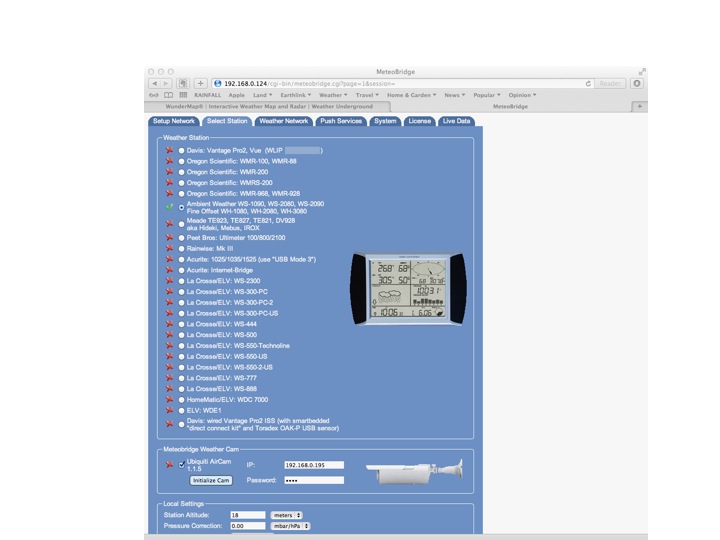Click the reload icon in address bar
Screen dimensions: 720x540
click(x=588, y=83)
